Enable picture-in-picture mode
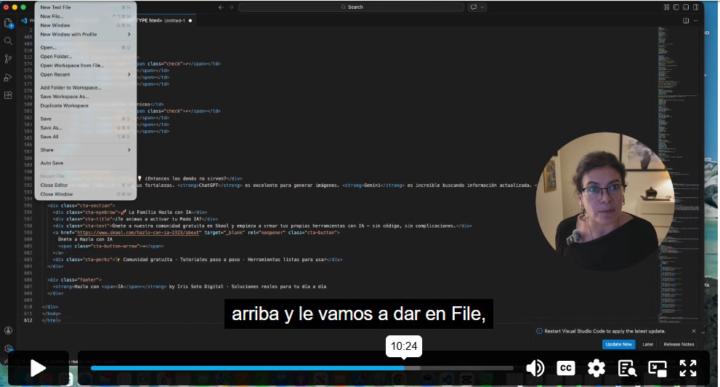Viewport: 720px width, 387px height. [657, 368]
